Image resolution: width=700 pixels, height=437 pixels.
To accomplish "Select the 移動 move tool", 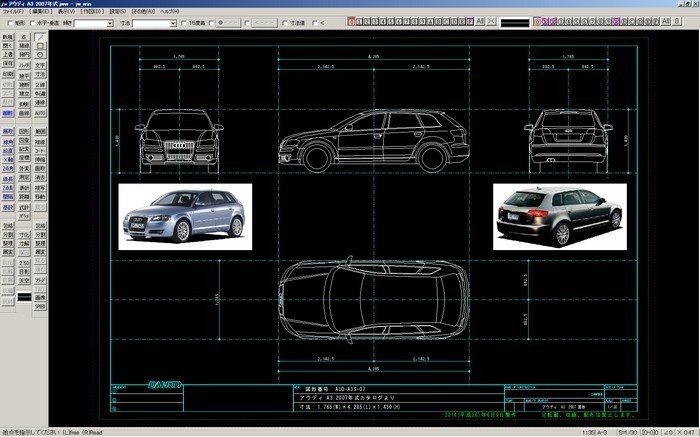I will (x=40, y=196).
